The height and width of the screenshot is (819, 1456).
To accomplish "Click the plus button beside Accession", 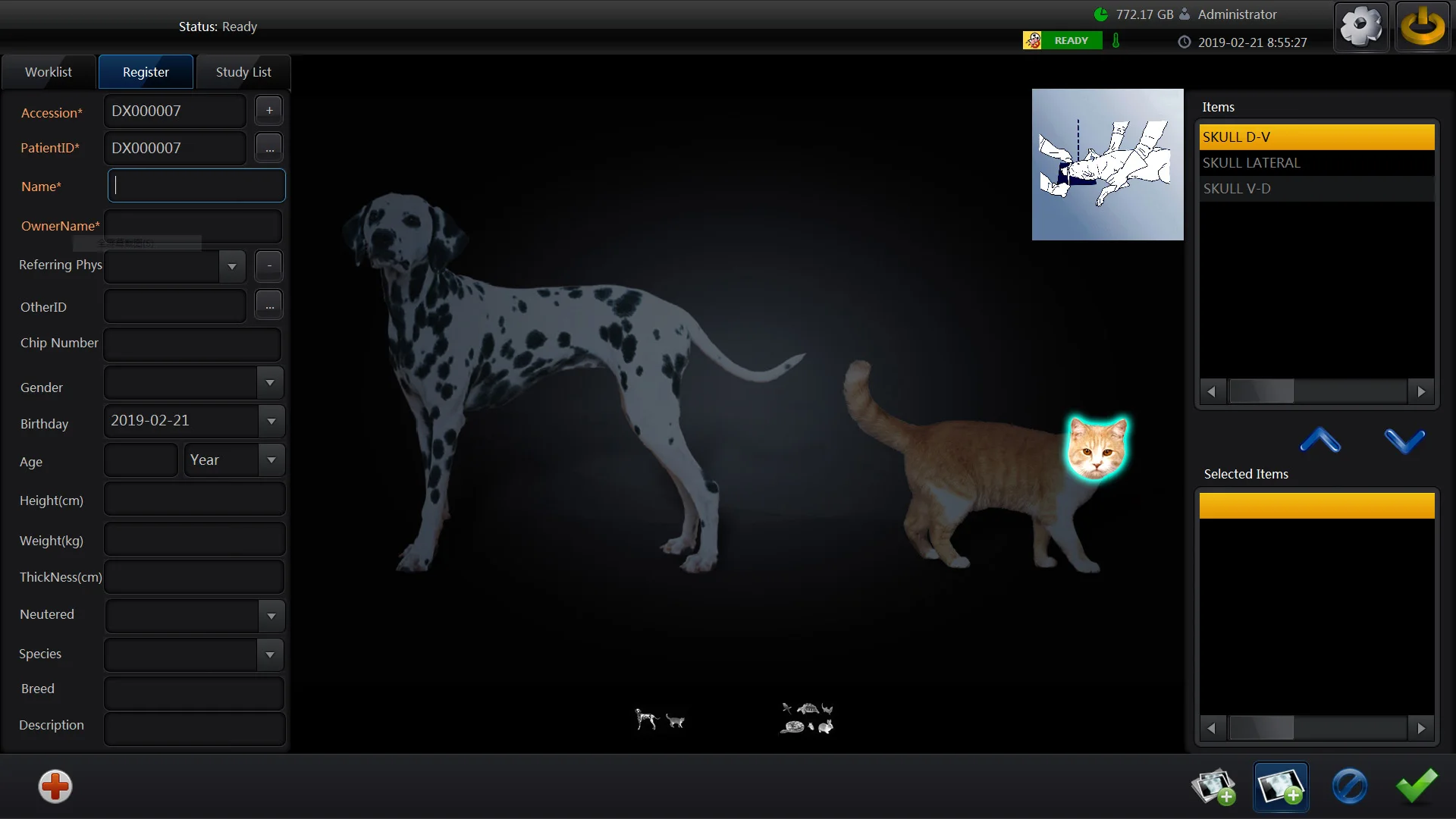I will (269, 111).
